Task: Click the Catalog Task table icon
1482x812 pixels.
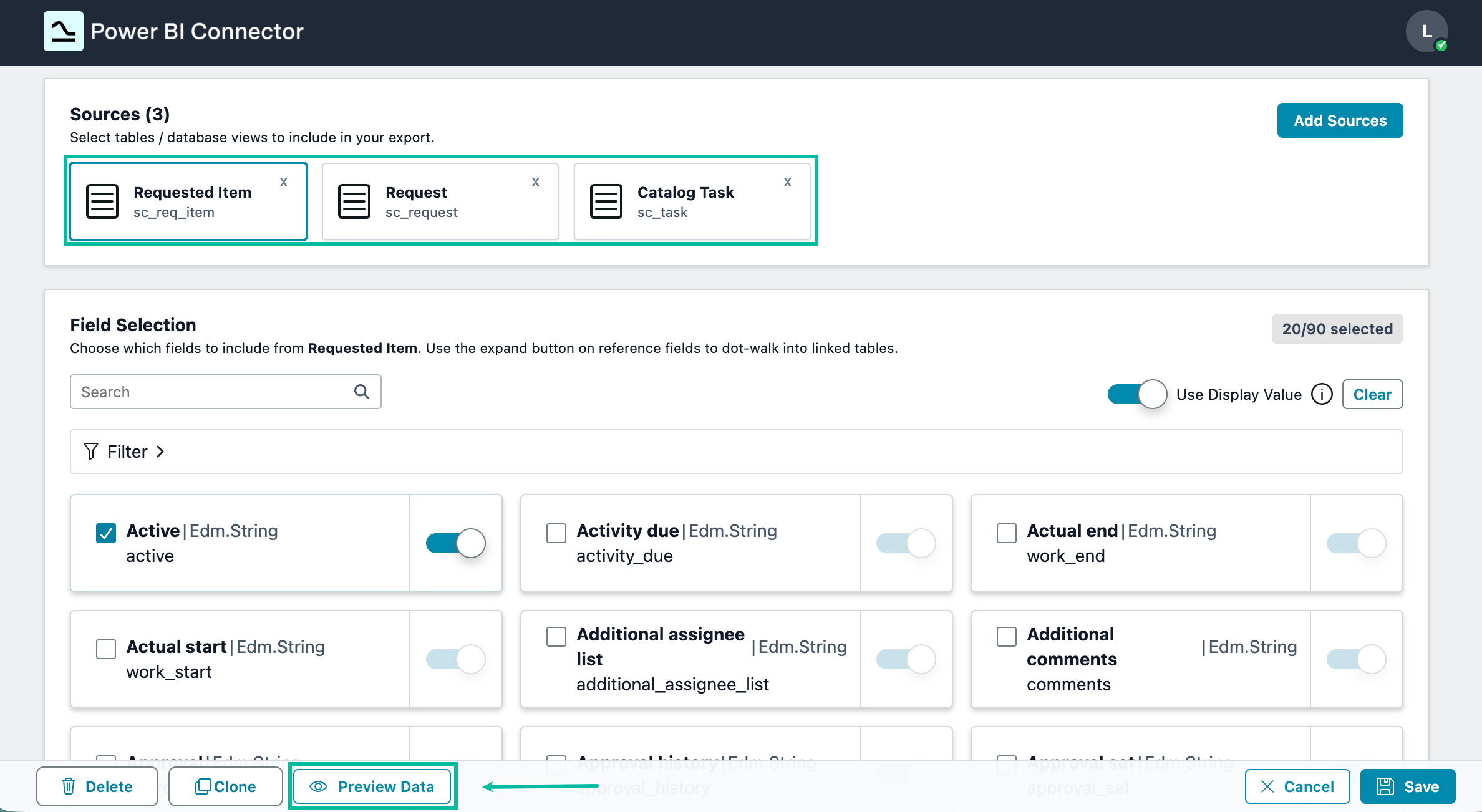Action: coord(606,201)
